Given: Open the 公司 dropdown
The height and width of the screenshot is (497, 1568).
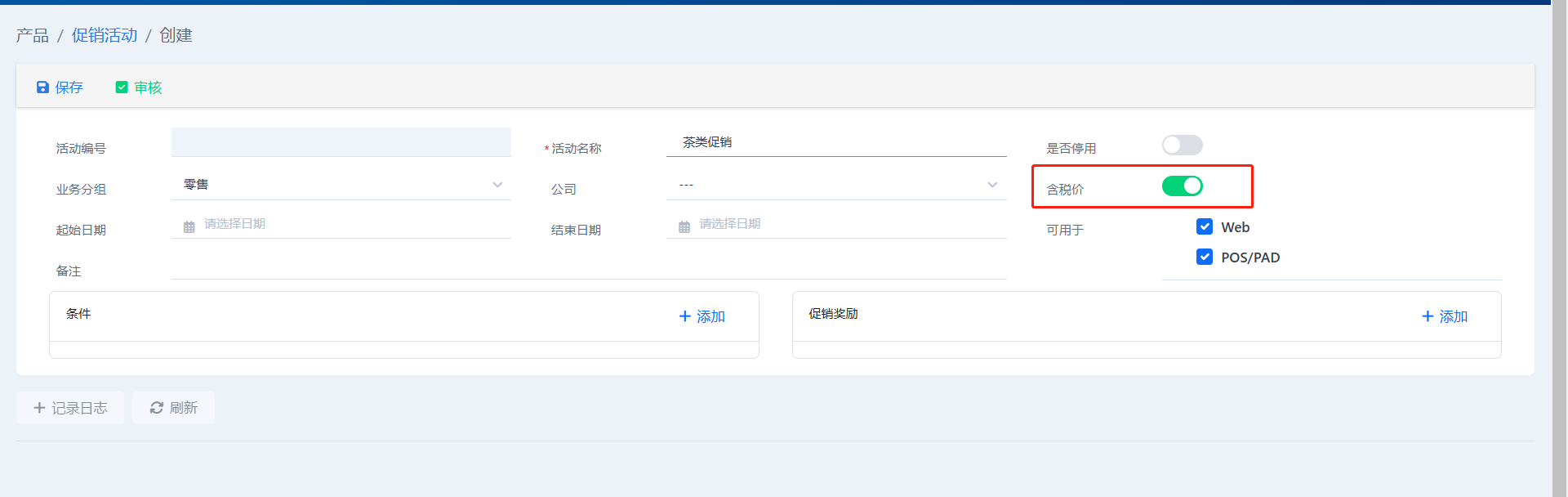Looking at the screenshot, I should tap(836, 185).
